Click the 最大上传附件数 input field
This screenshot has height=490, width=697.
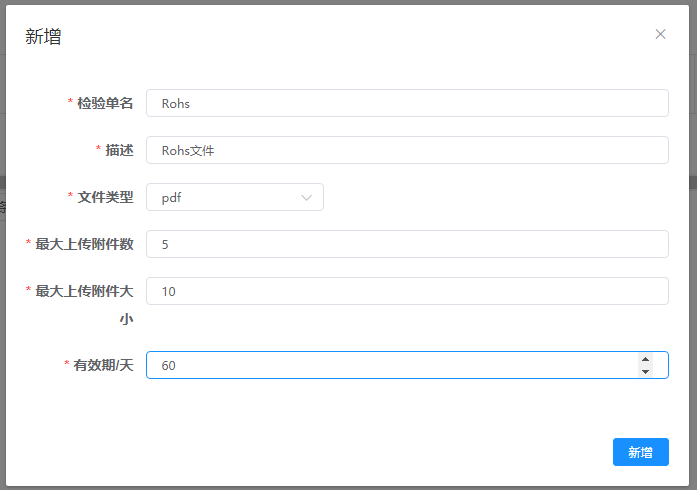406,244
